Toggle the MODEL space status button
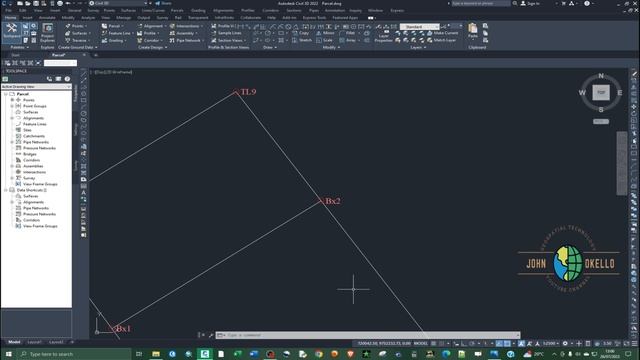 point(420,344)
